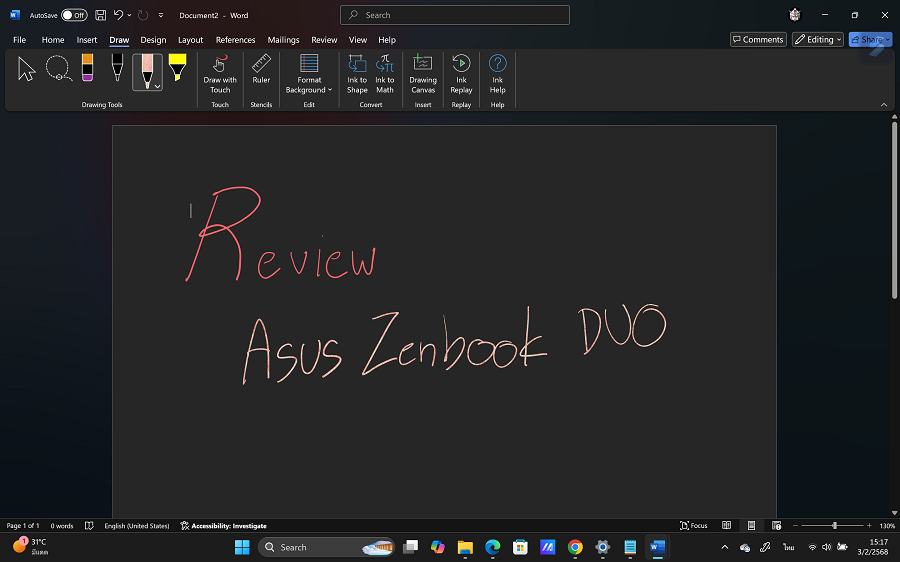Viewport: 900px width, 562px height.
Task: Choose the eraser in Drawing Tools
Action: [87, 69]
